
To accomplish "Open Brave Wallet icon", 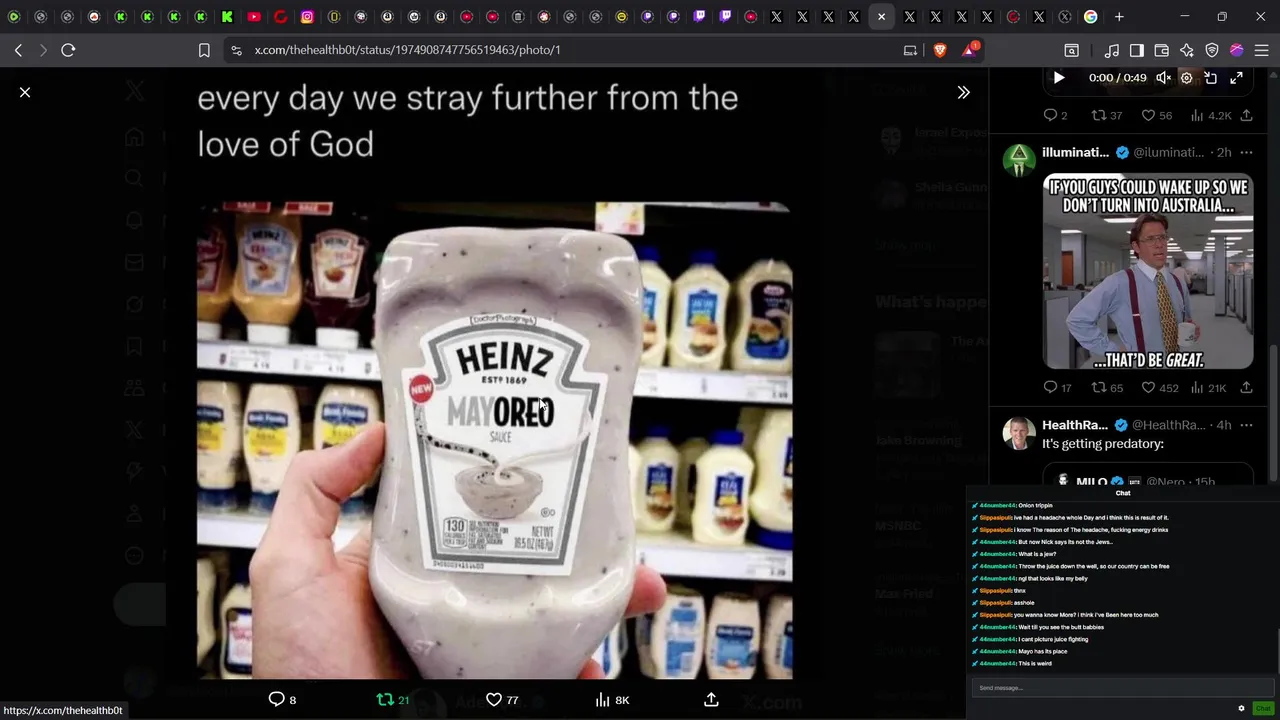I will [x=1162, y=50].
